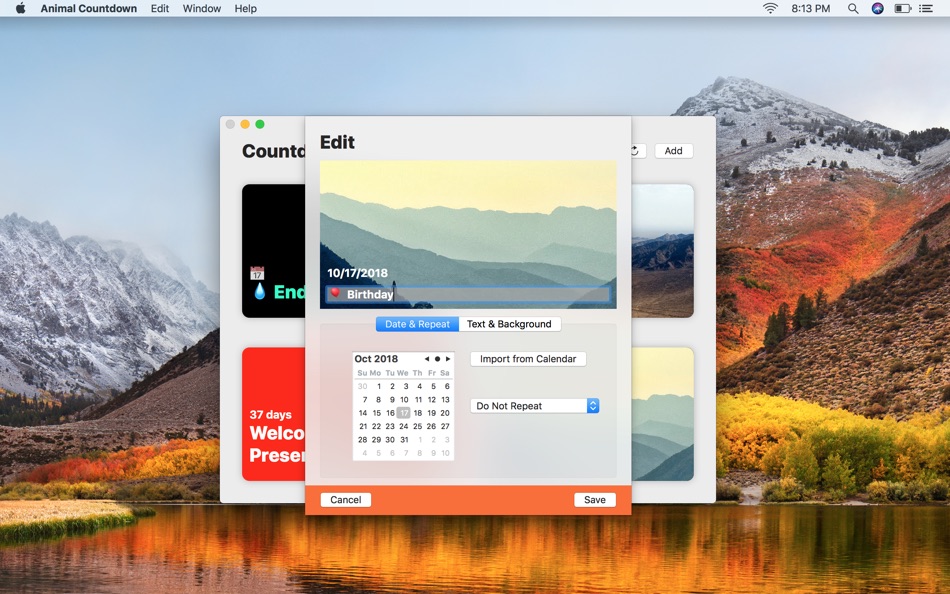950x594 pixels.
Task: Select the red Welcome countdown card
Action: [x=273, y=414]
